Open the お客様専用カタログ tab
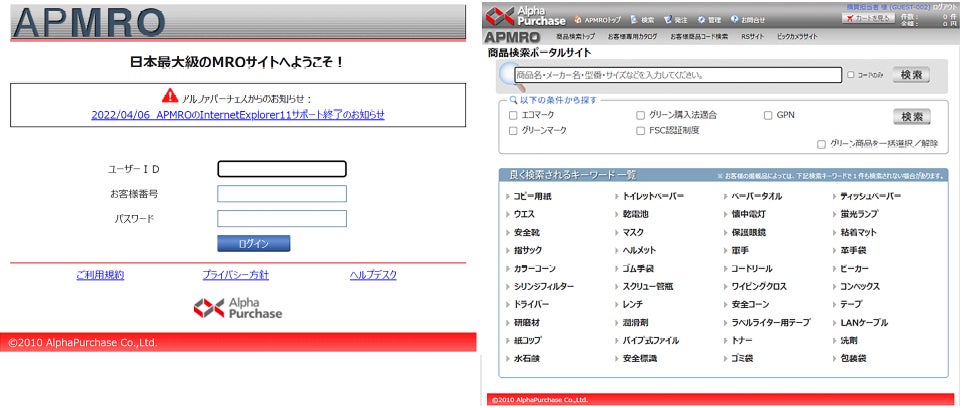This screenshot has height=408, width=962. click(633, 37)
